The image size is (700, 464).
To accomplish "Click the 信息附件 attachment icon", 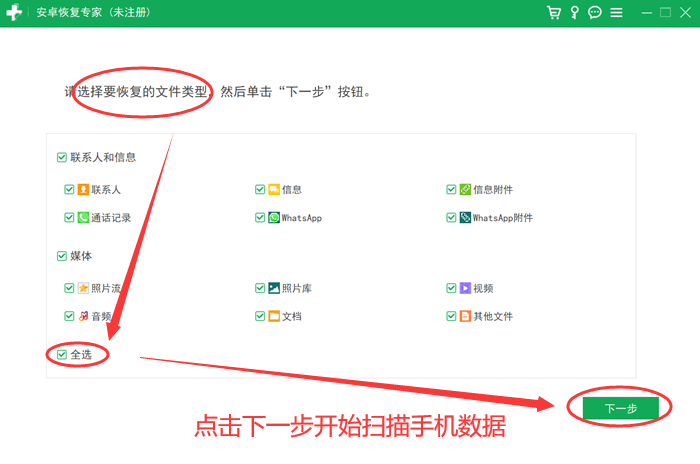I will (x=465, y=189).
